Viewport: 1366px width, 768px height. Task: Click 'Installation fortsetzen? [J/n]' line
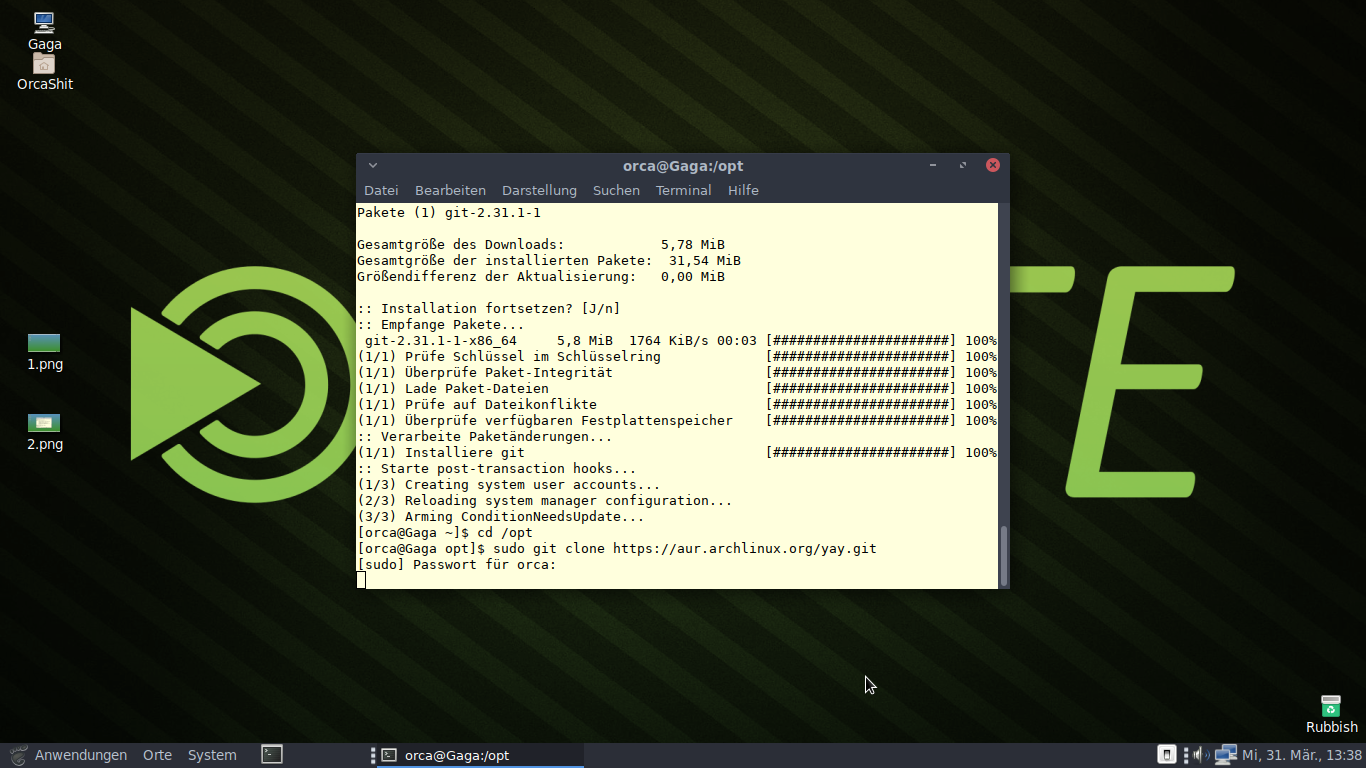pyautogui.click(x=489, y=308)
